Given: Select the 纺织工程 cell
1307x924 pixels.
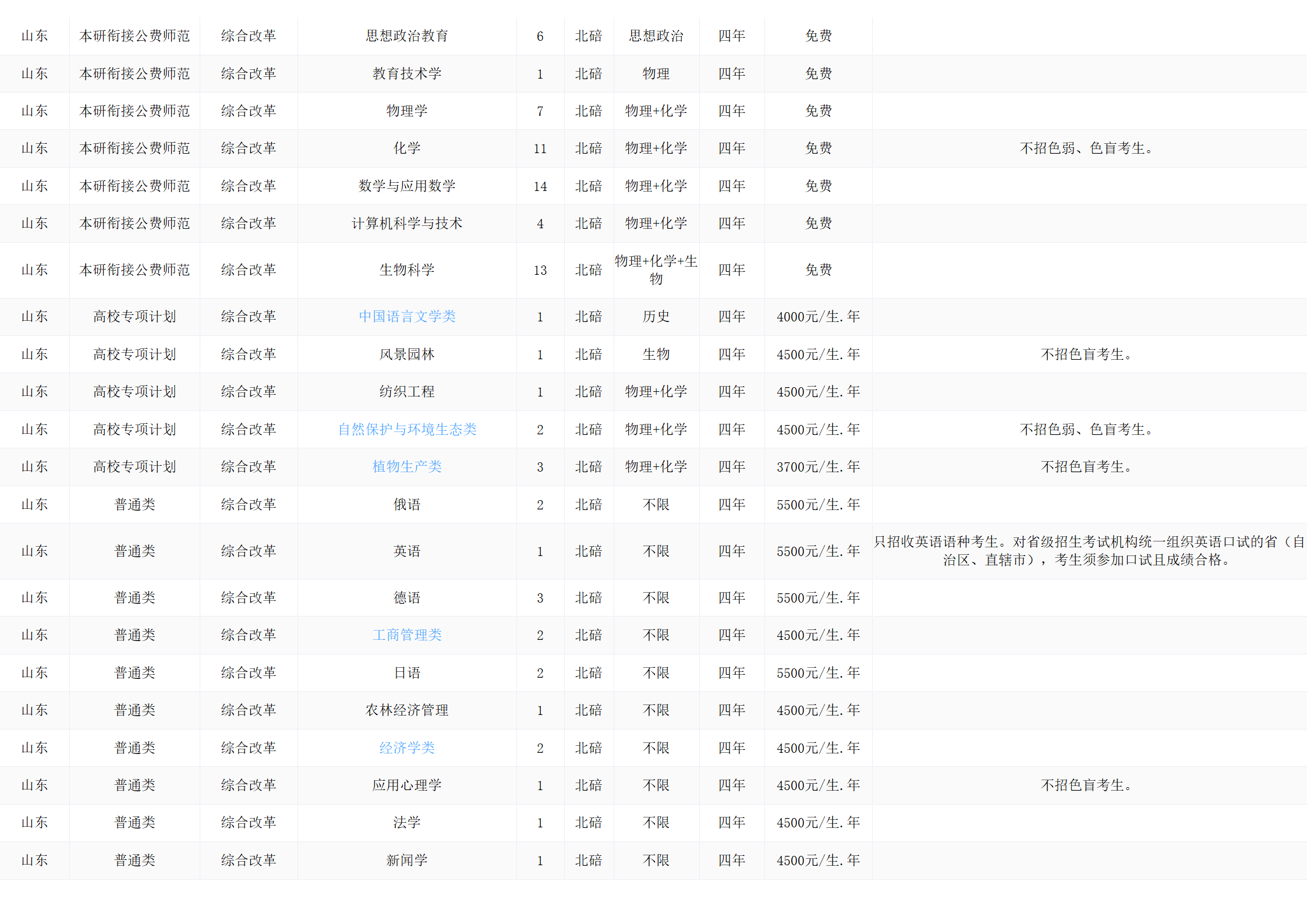Looking at the screenshot, I should (407, 392).
